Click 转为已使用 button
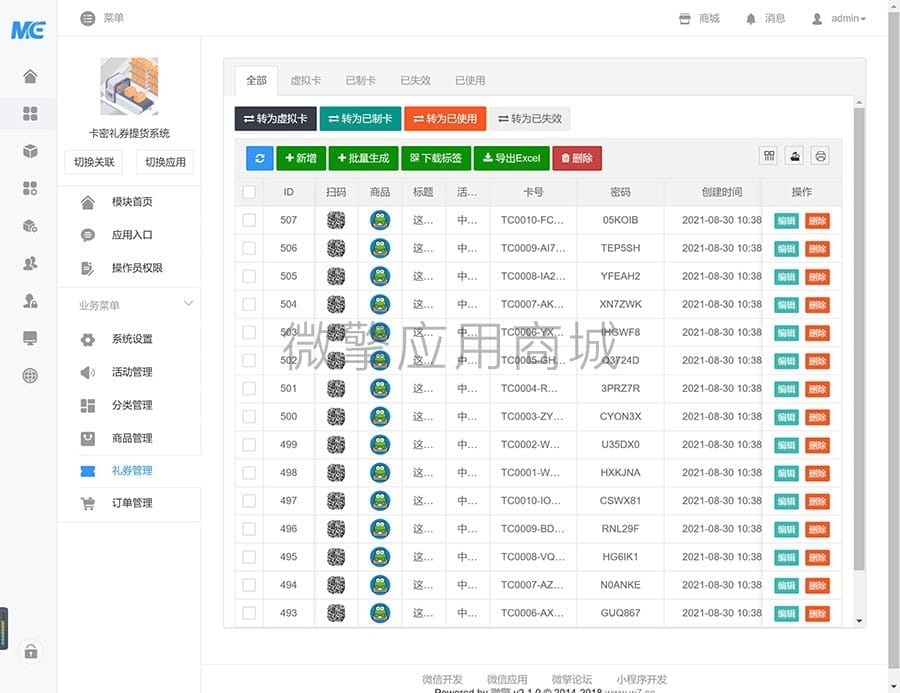Viewport: 900px width, 693px height. pos(445,119)
